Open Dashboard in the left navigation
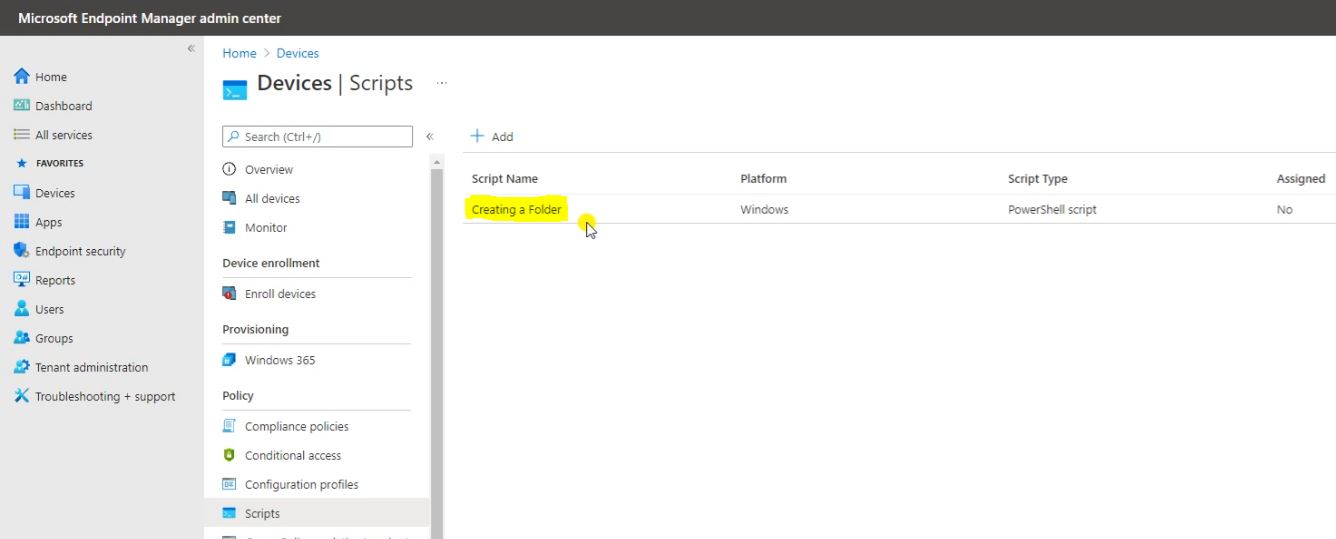 pyautogui.click(x=63, y=106)
